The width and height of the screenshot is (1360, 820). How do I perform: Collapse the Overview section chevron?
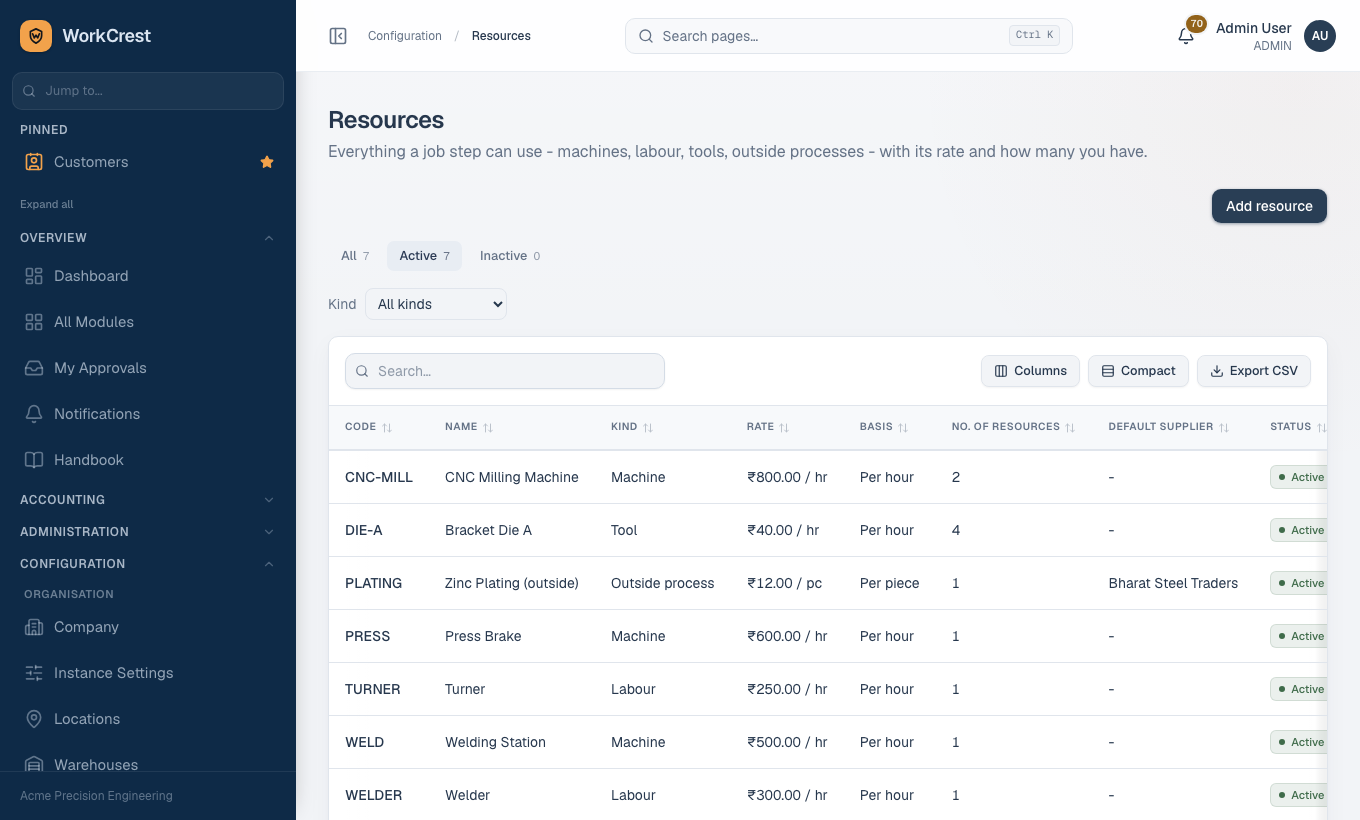click(269, 238)
